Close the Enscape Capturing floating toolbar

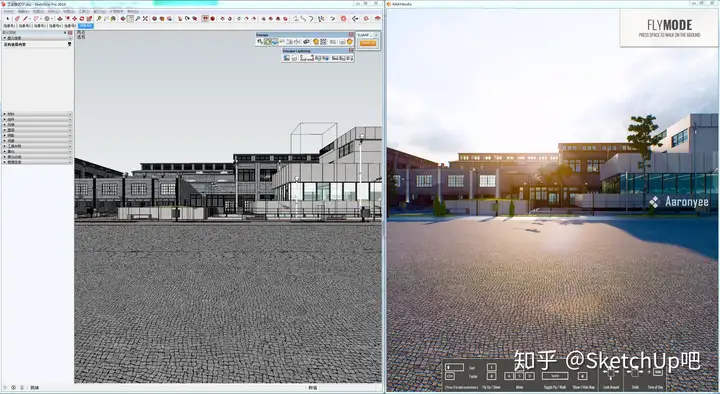[x=351, y=50]
